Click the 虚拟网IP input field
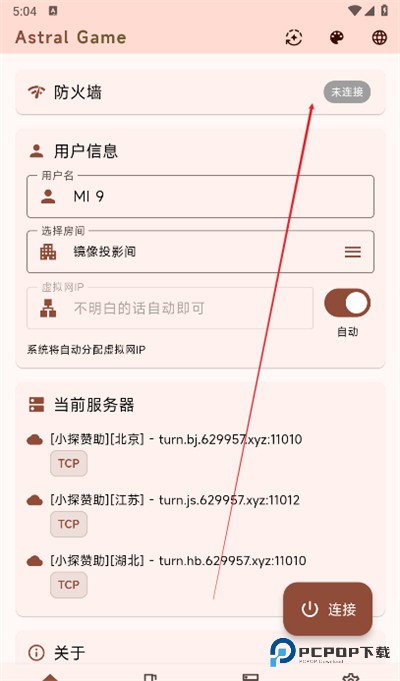Viewport: 400px width, 681px height. click(x=170, y=308)
